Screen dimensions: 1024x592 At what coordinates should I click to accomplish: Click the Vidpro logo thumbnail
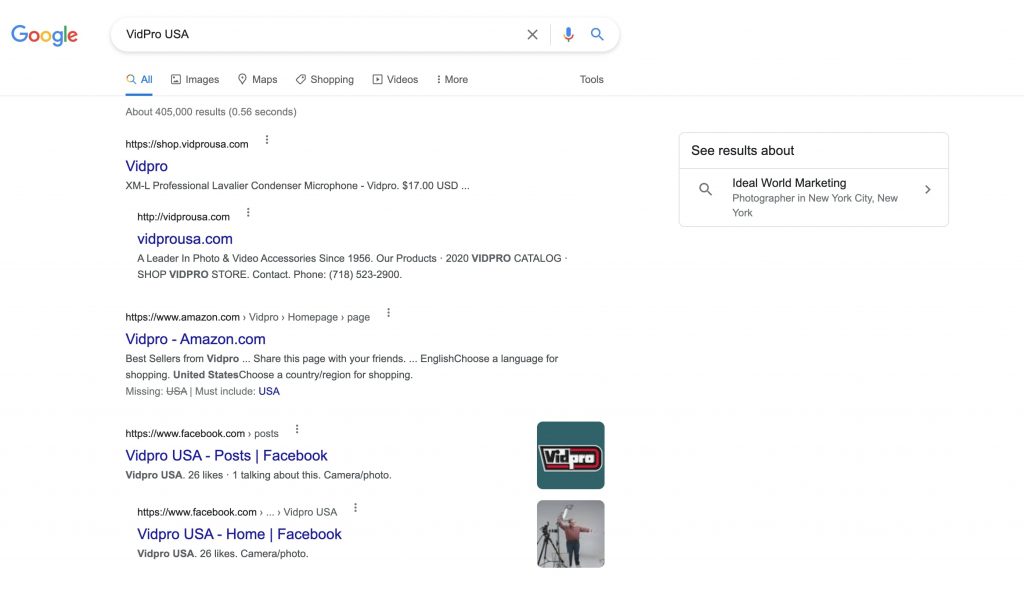[571, 455]
